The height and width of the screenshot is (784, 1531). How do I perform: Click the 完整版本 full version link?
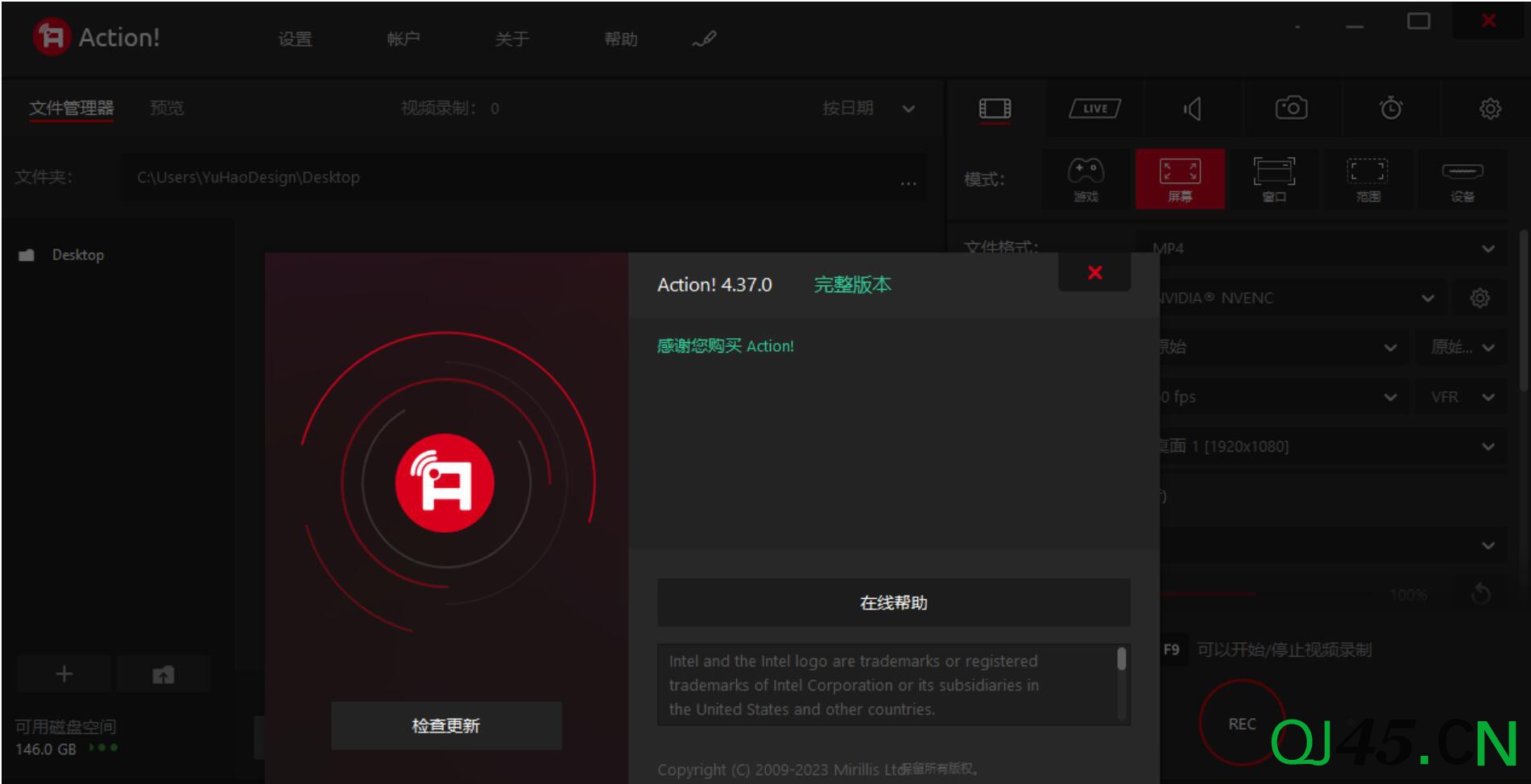click(852, 284)
